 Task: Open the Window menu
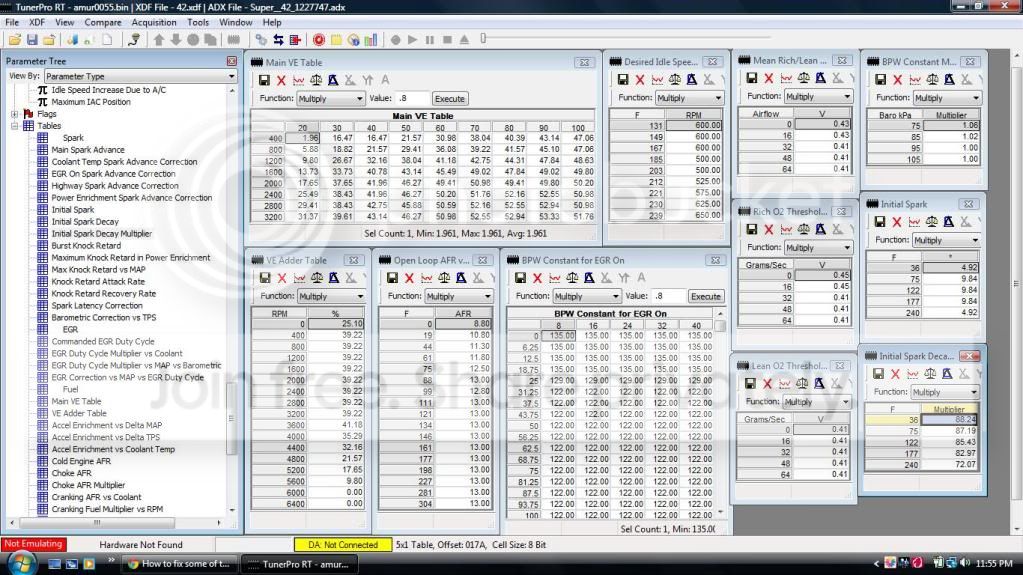(236, 22)
